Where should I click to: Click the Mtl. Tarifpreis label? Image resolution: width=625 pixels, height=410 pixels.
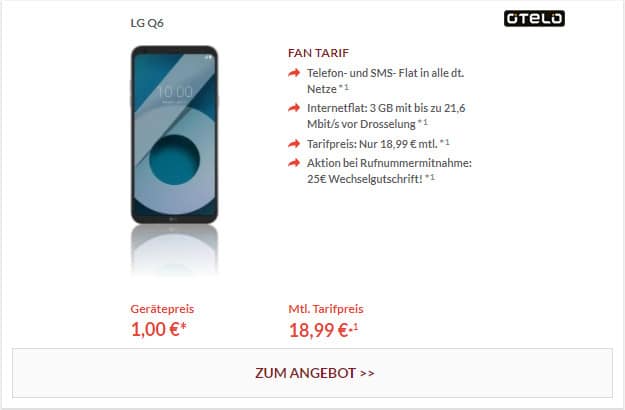coord(326,309)
